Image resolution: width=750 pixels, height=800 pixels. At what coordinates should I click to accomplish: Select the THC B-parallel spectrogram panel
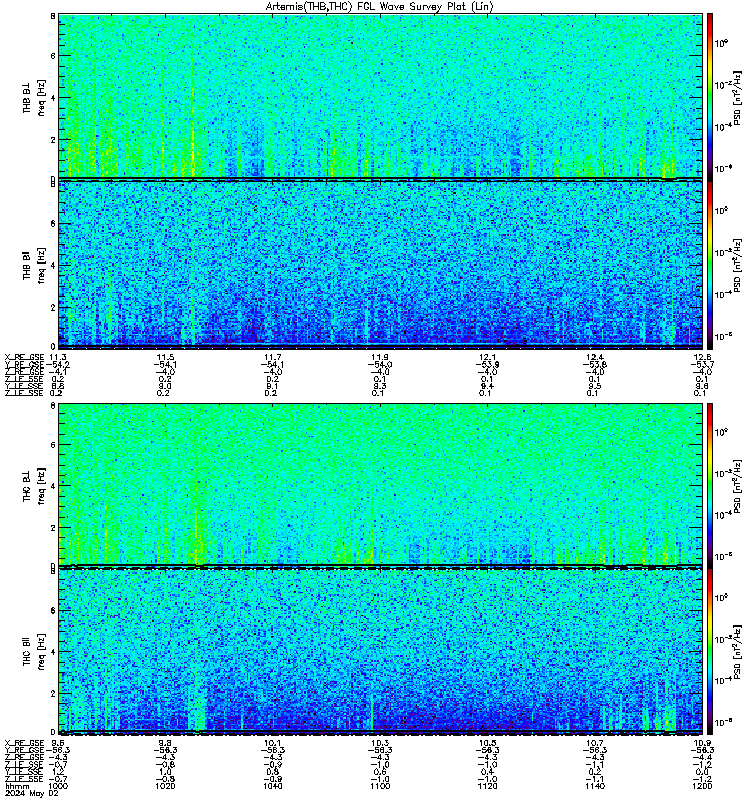click(381, 651)
